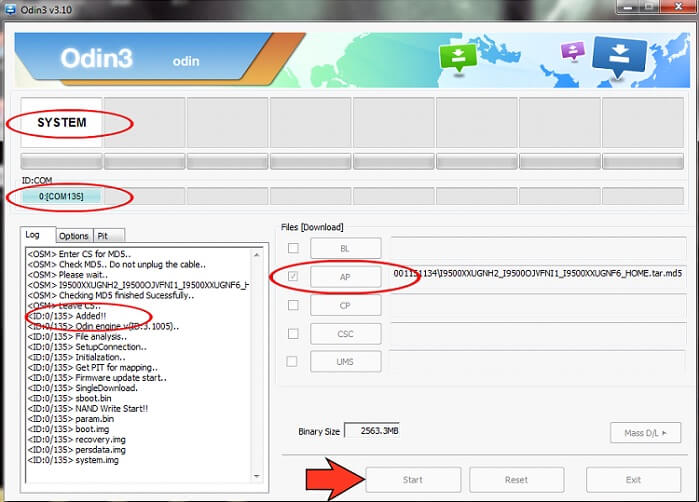Click the purple transfer bubble icon in banner
The width and height of the screenshot is (699, 502).
click(x=573, y=50)
